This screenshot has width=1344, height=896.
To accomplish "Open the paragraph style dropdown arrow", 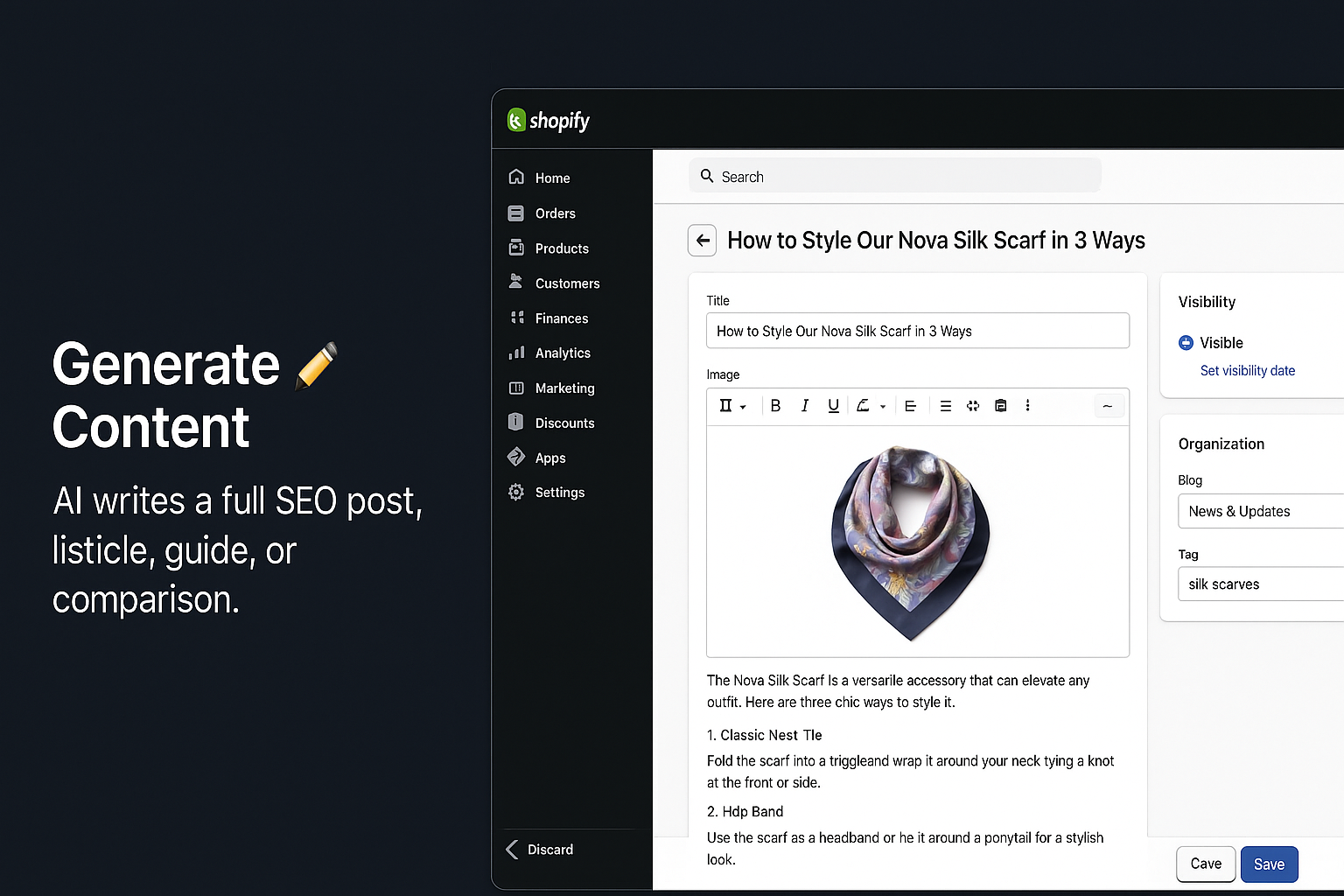I will pyautogui.click(x=743, y=407).
